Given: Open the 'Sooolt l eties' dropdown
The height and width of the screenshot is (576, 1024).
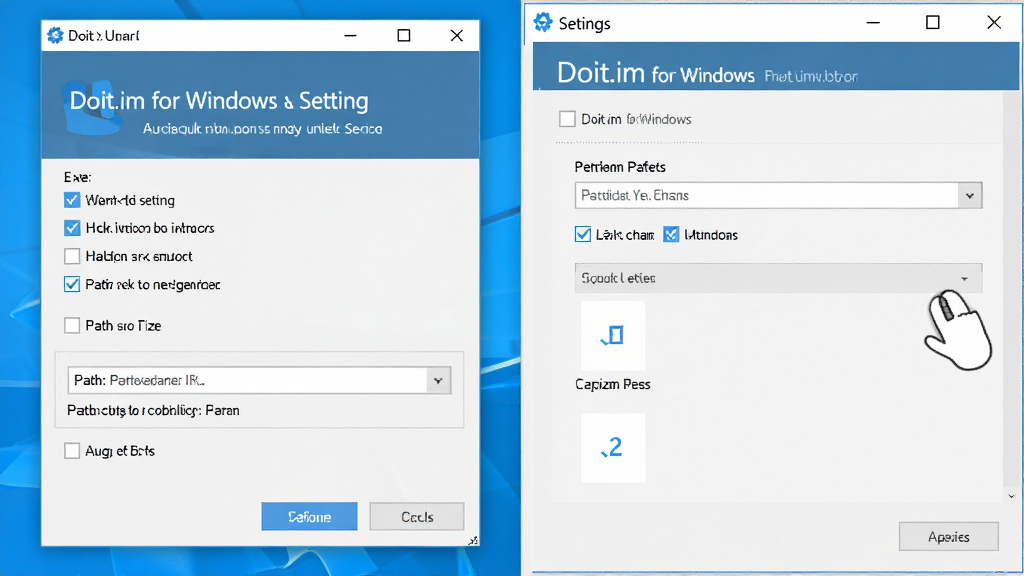Looking at the screenshot, I should point(778,278).
